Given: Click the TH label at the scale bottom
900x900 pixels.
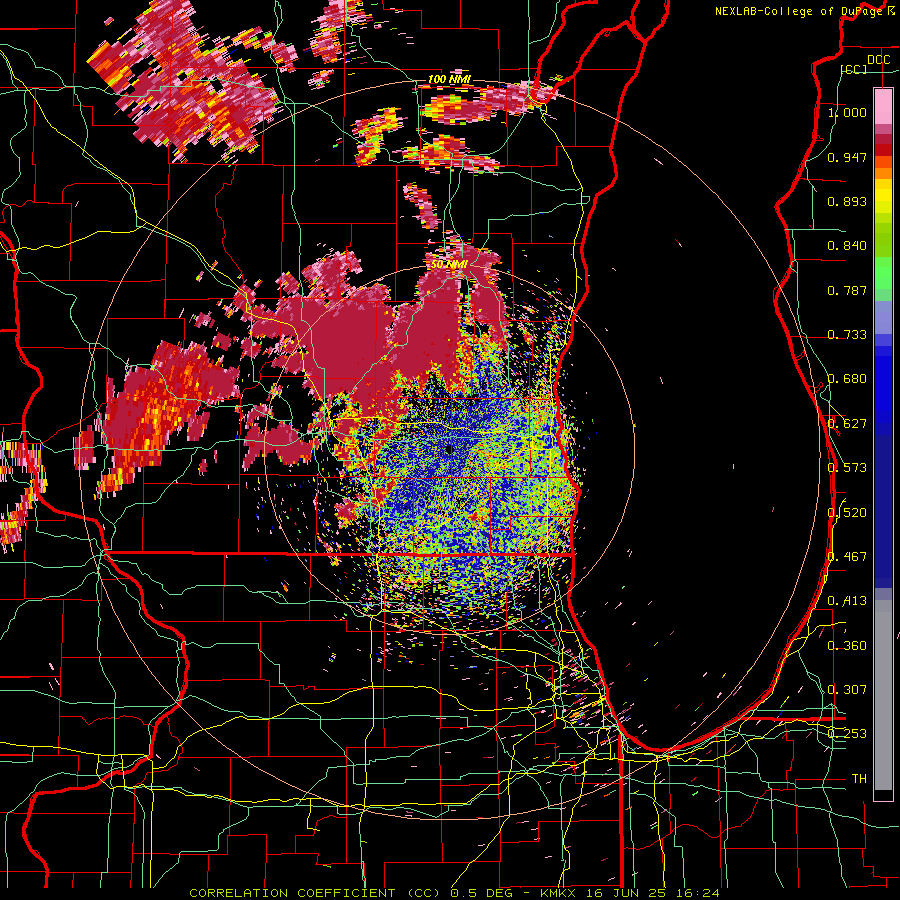Looking at the screenshot, I should pyautogui.click(x=859, y=779).
